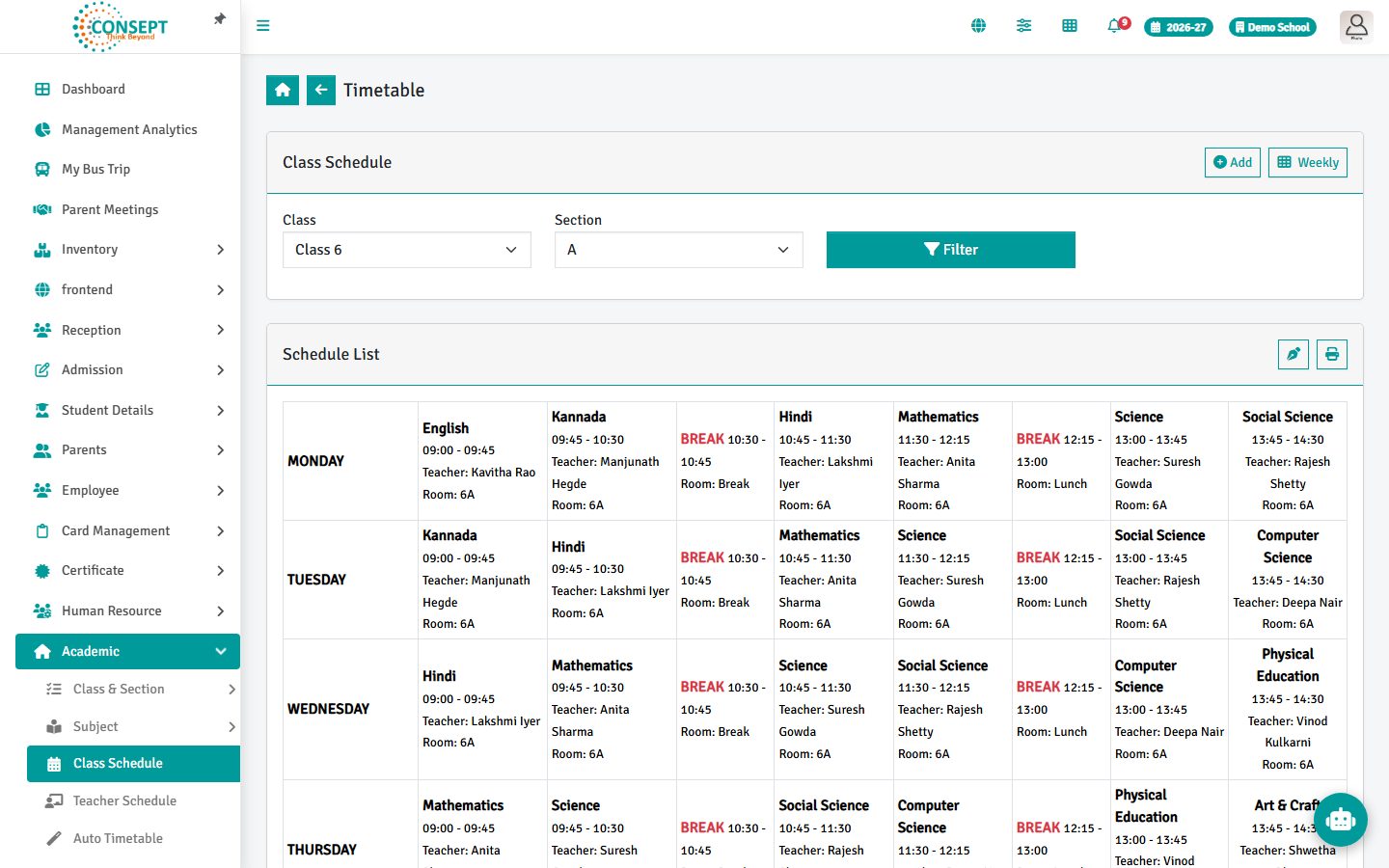Click the 2026-27 academic year badge
This screenshot has height=868, width=1389.
[1179, 27]
